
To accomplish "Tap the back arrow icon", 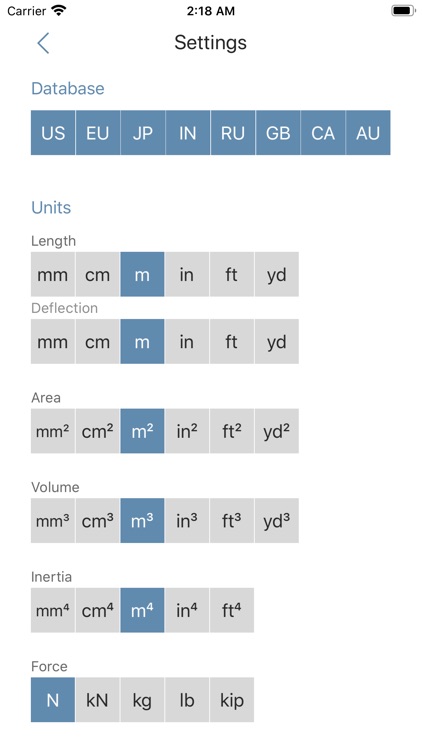I will 43,43.
